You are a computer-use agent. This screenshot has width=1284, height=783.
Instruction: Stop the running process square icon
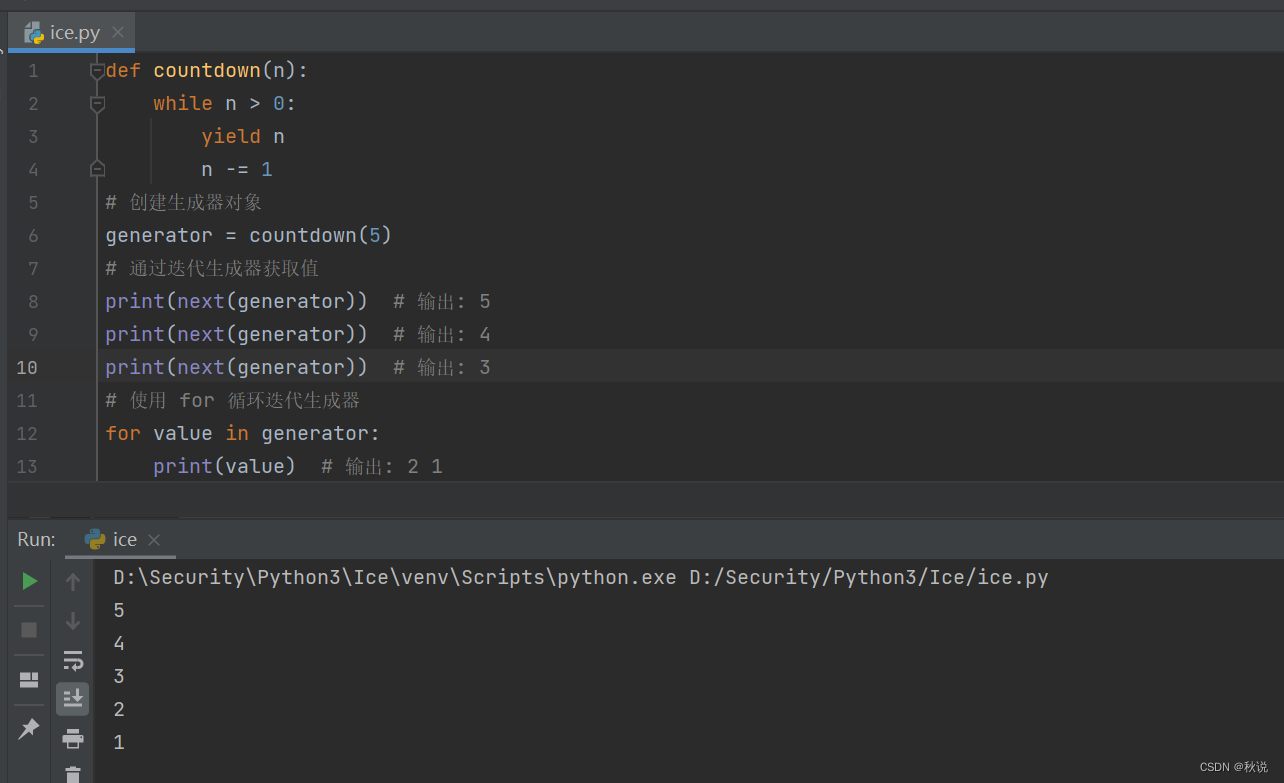29,630
